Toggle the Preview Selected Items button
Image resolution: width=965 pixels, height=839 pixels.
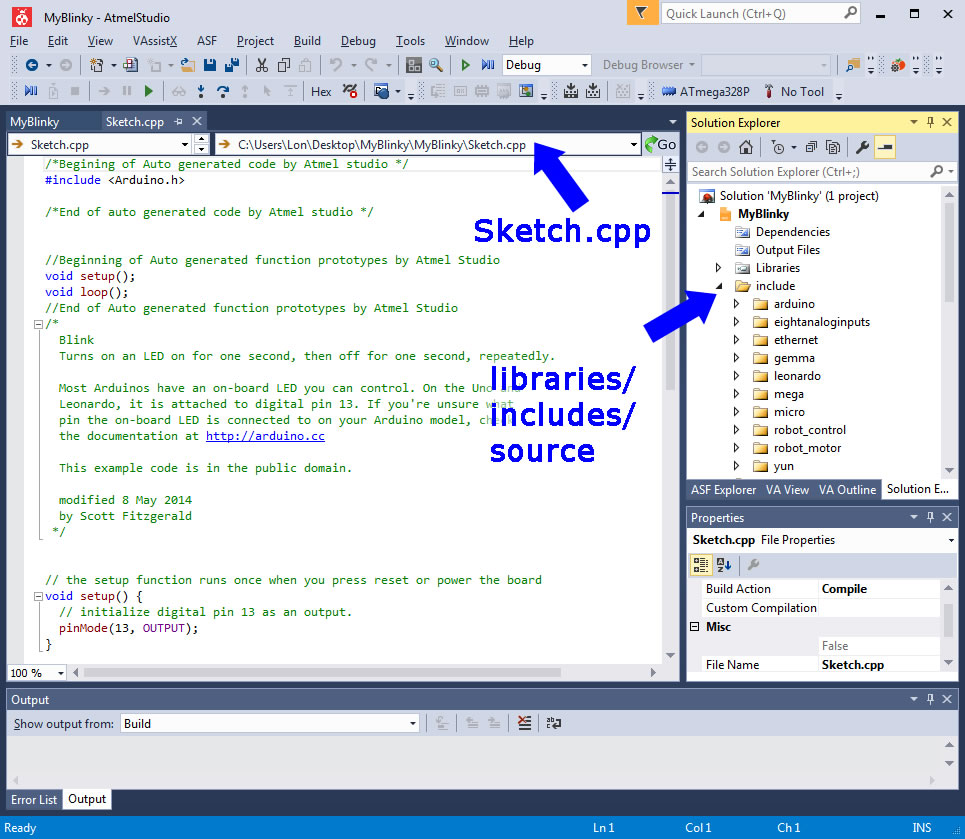pyautogui.click(x=885, y=147)
